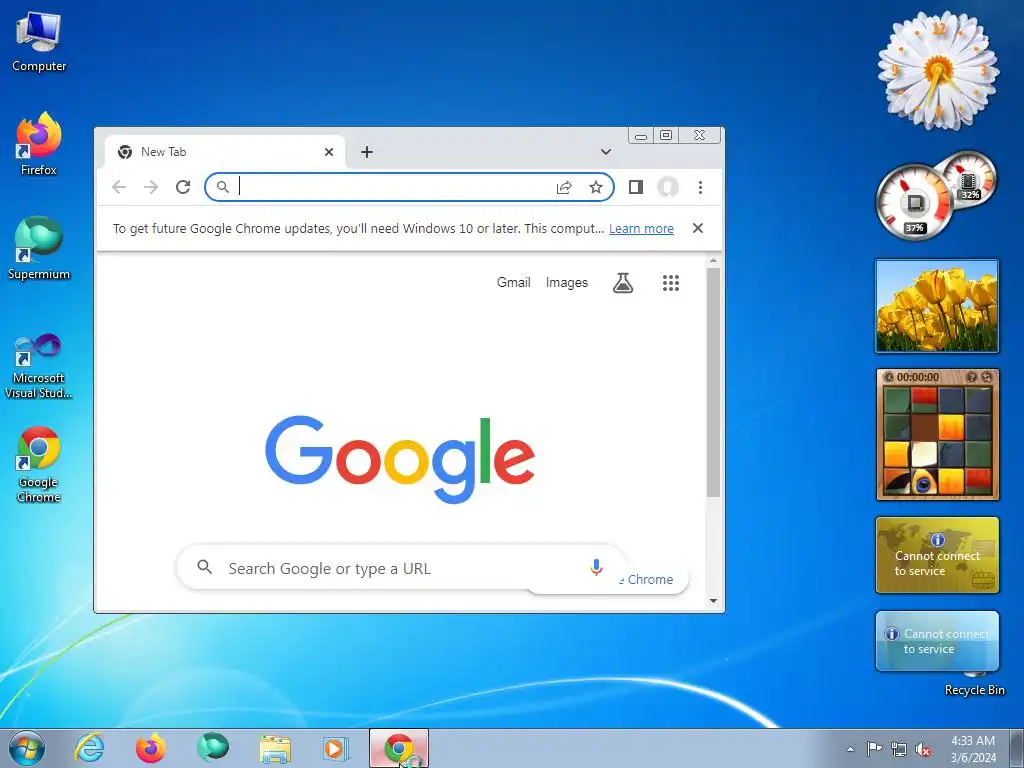Image resolution: width=1024 pixels, height=768 pixels.
Task: Click page scrollbar up arrow
Action: 713,261
